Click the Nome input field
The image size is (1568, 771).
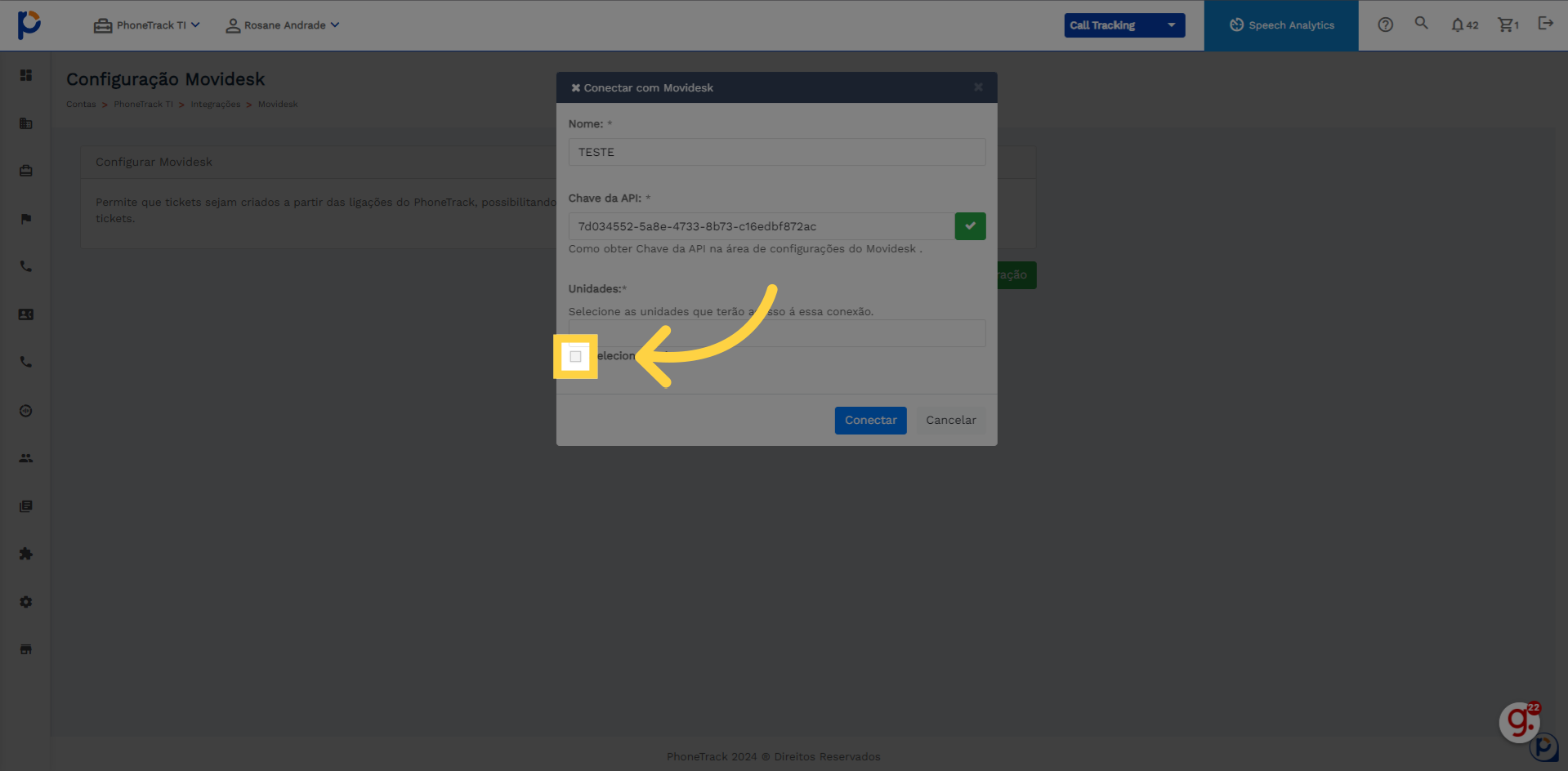click(x=777, y=152)
